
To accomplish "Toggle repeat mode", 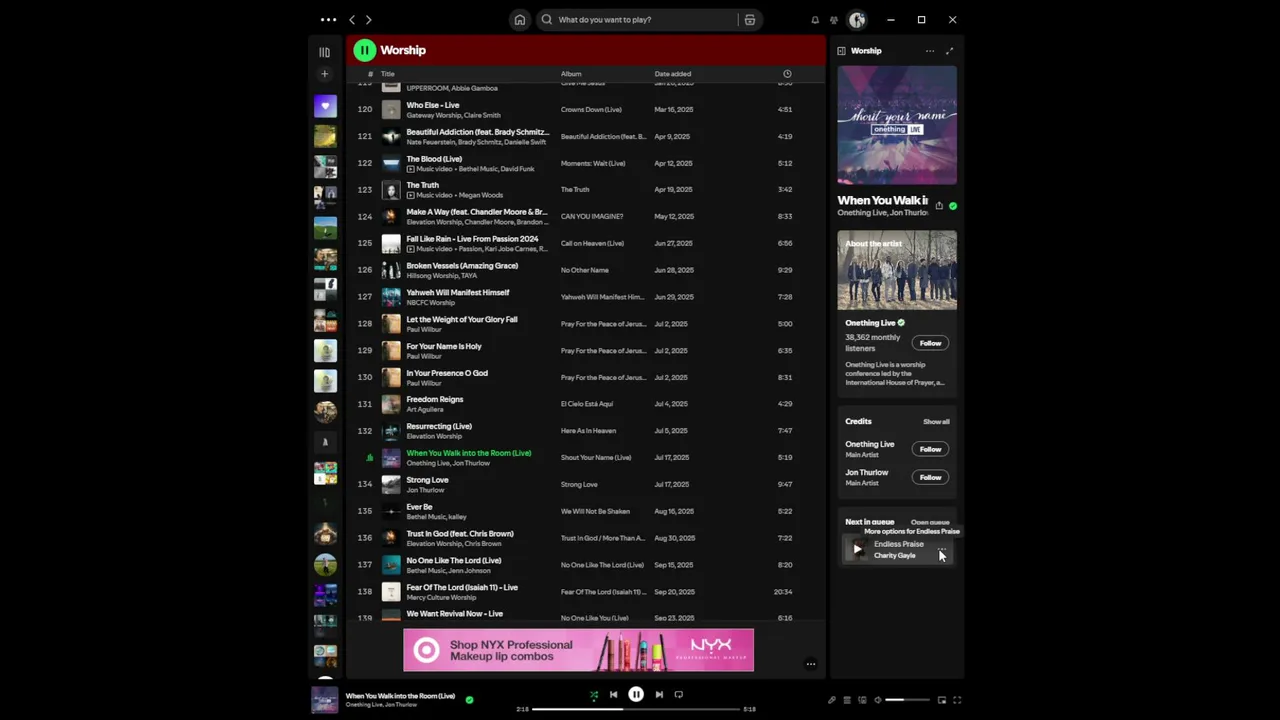I will click(x=679, y=695).
